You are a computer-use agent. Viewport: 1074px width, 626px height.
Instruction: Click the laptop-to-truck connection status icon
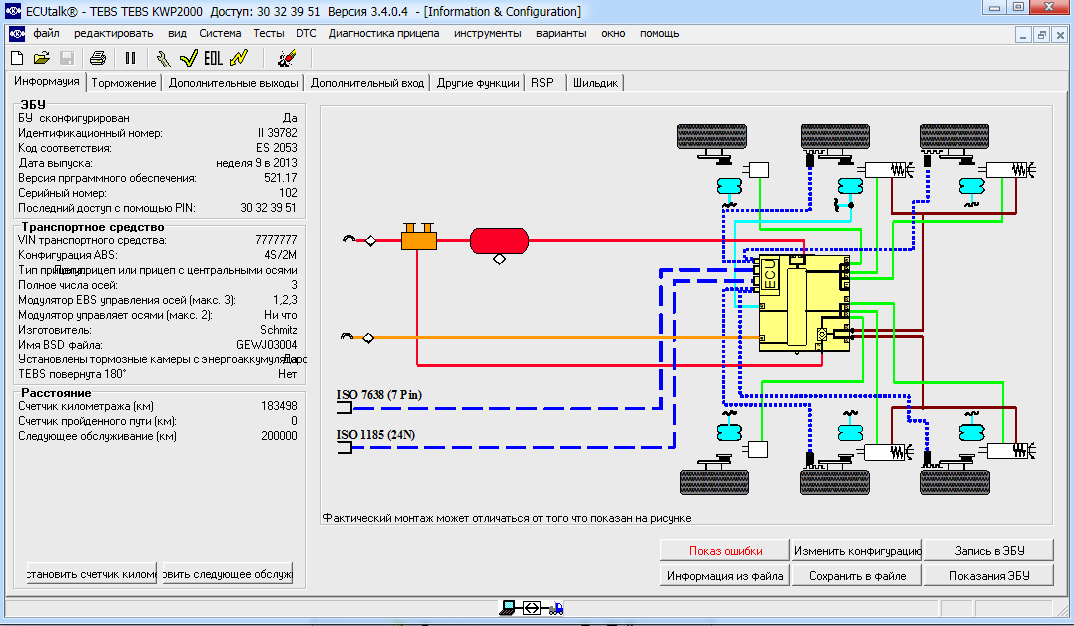click(531, 607)
